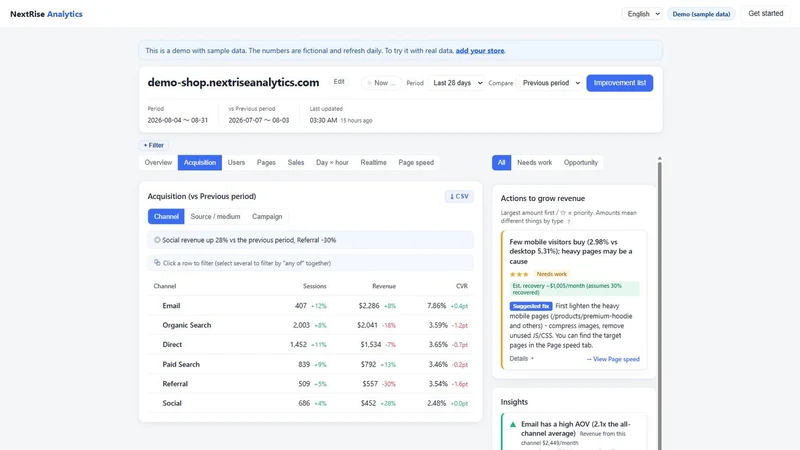Click the Last updated 03:30 AM value

click(x=323, y=120)
